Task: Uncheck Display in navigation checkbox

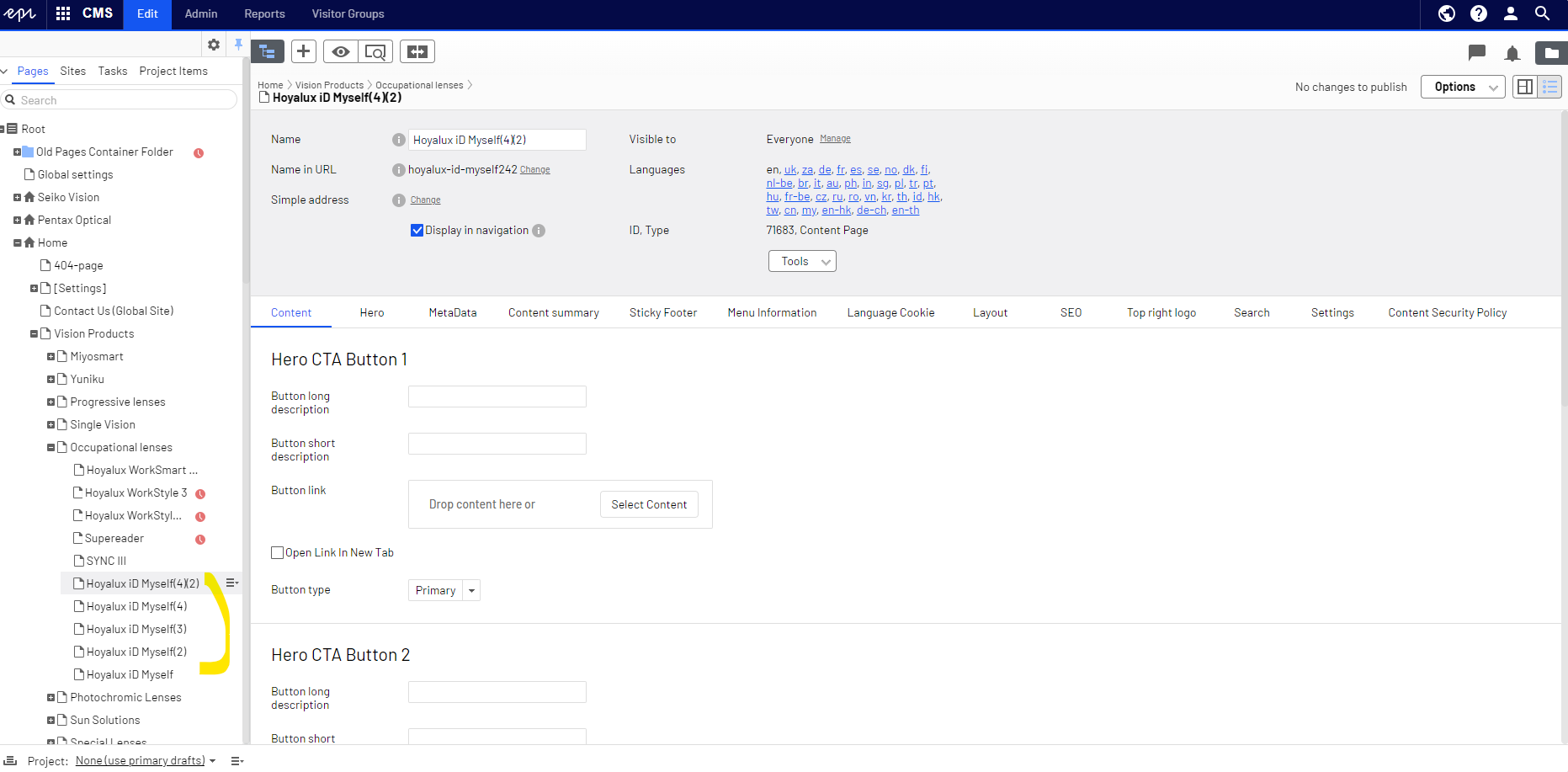Action: (417, 231)
